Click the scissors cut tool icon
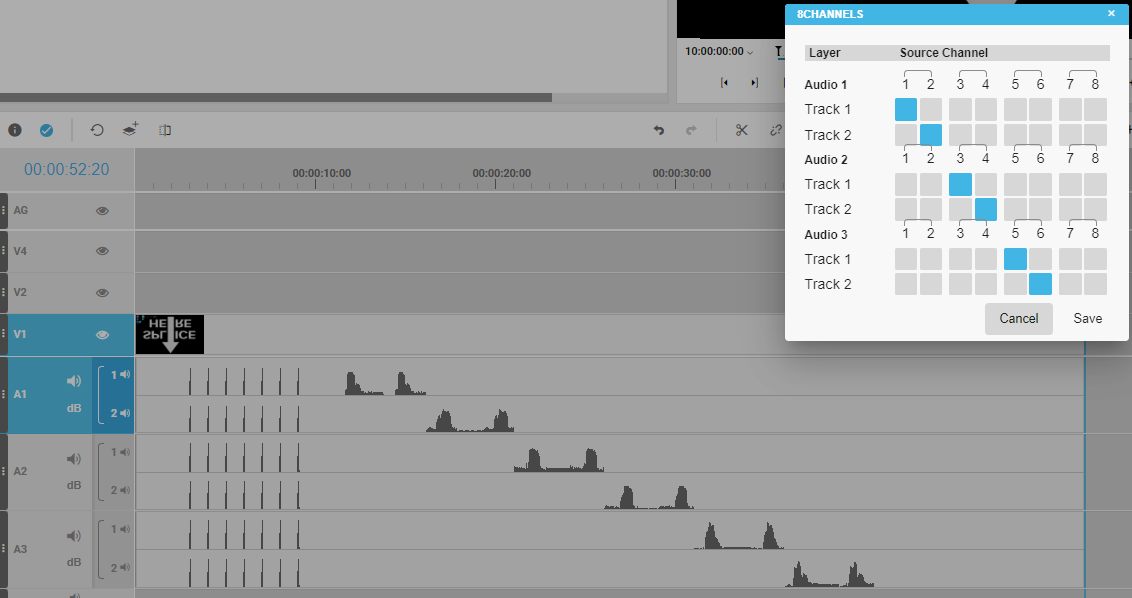 741,130
